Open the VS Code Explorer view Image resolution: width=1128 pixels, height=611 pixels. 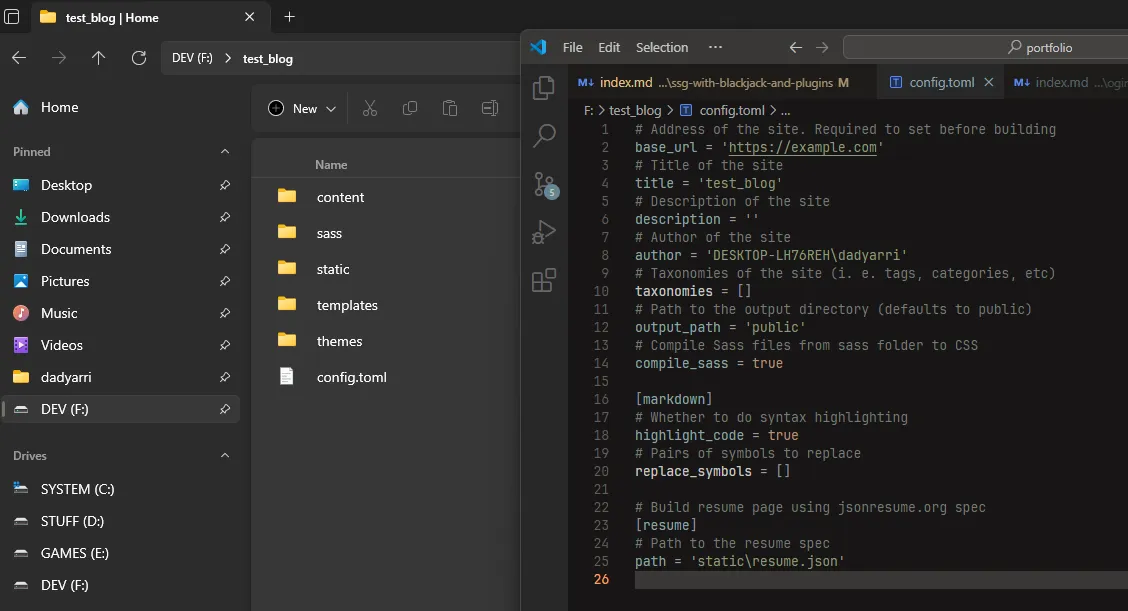[544, 88]
